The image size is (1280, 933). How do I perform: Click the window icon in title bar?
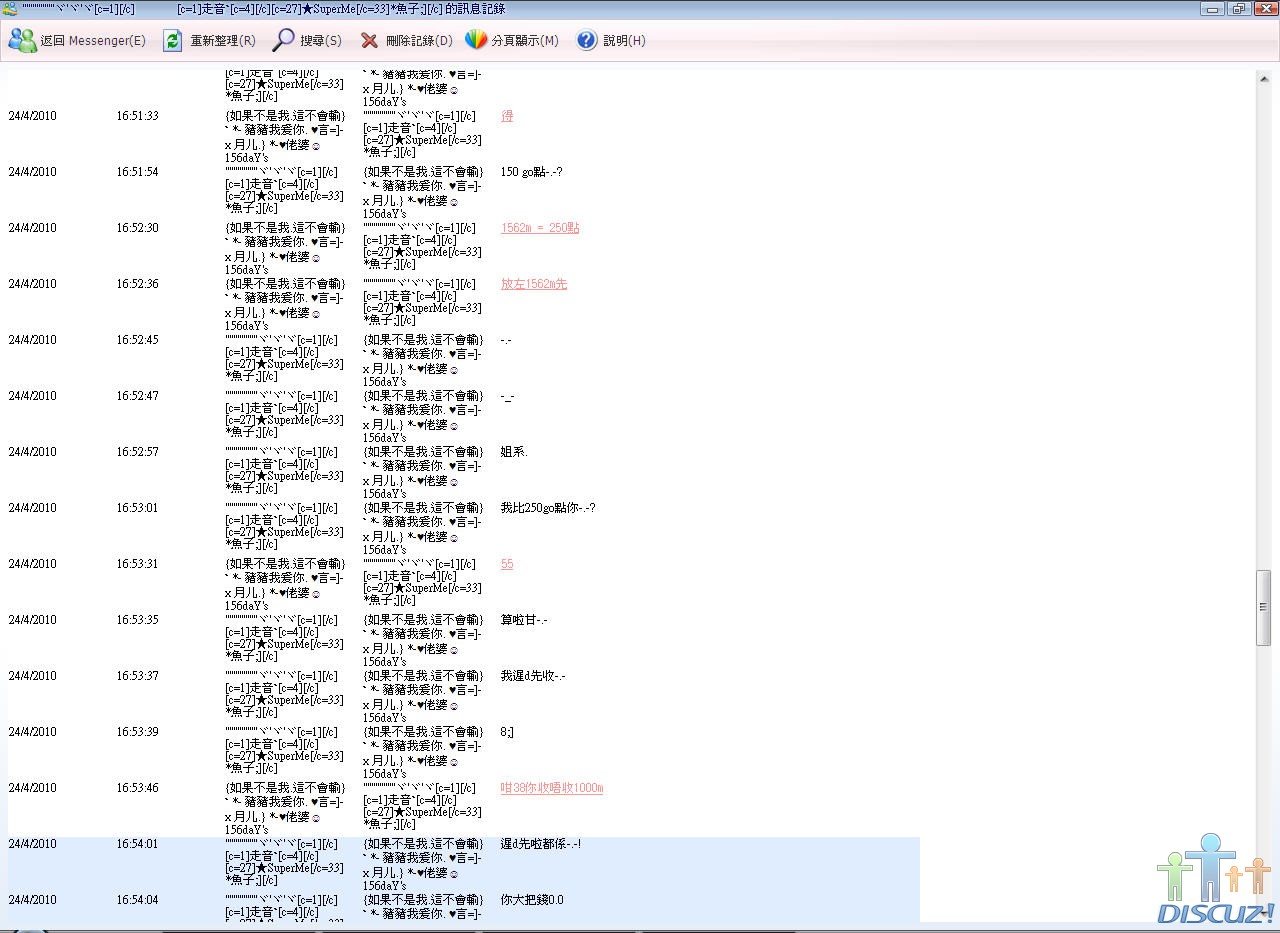click(x=10, y=9)
